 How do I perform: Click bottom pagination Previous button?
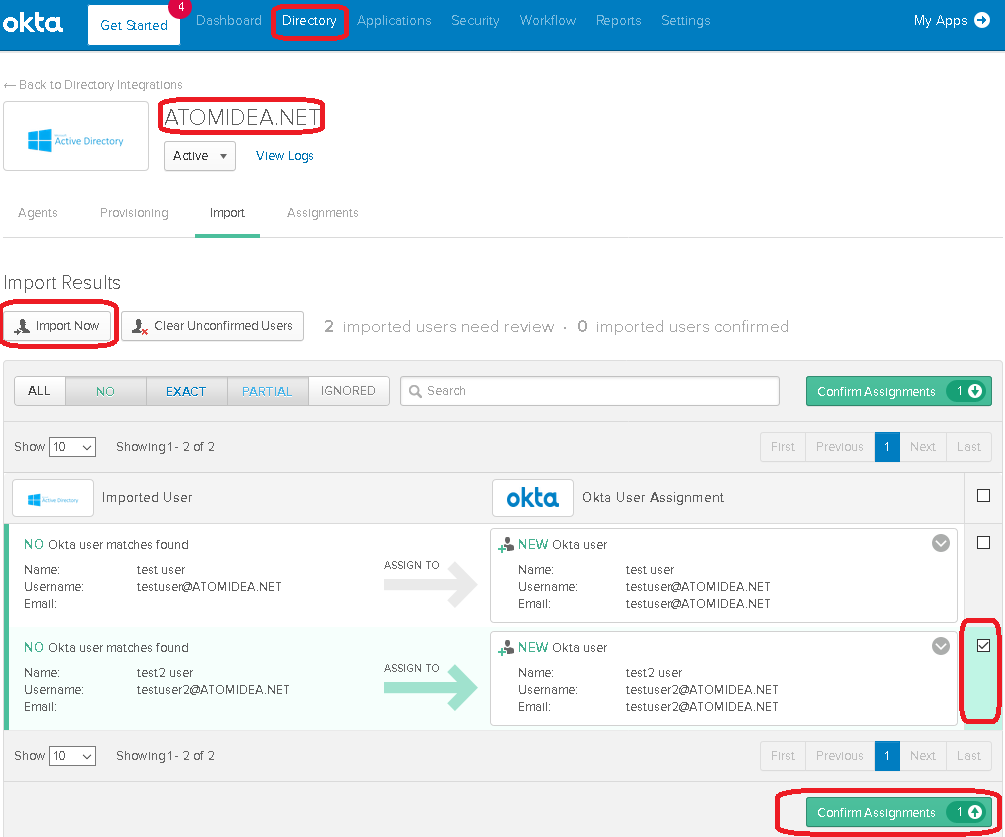pyautogui.click(x=840, y=756)
